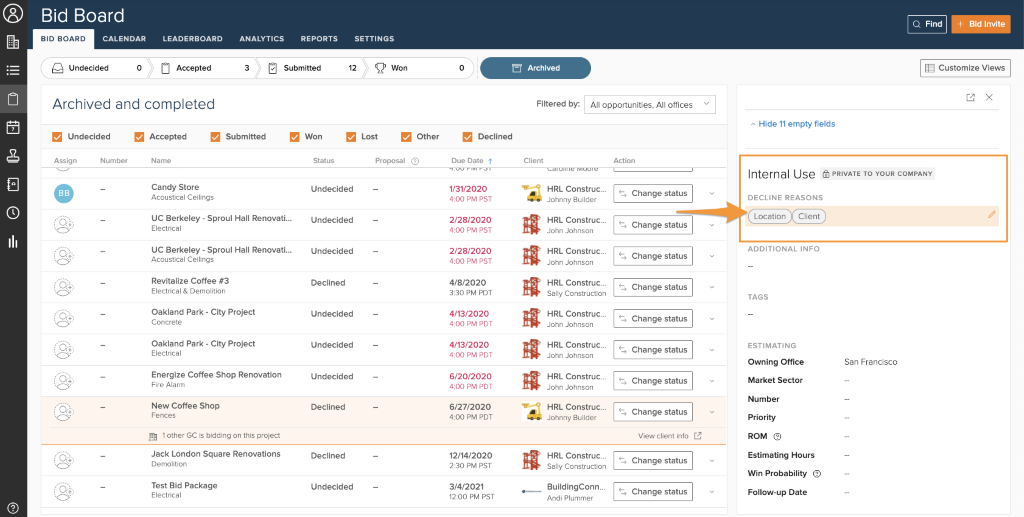Open the user profile icon in sidebar
This screenshot has height=517, width=1024.
pyautogui.click(x=13, y=13)
